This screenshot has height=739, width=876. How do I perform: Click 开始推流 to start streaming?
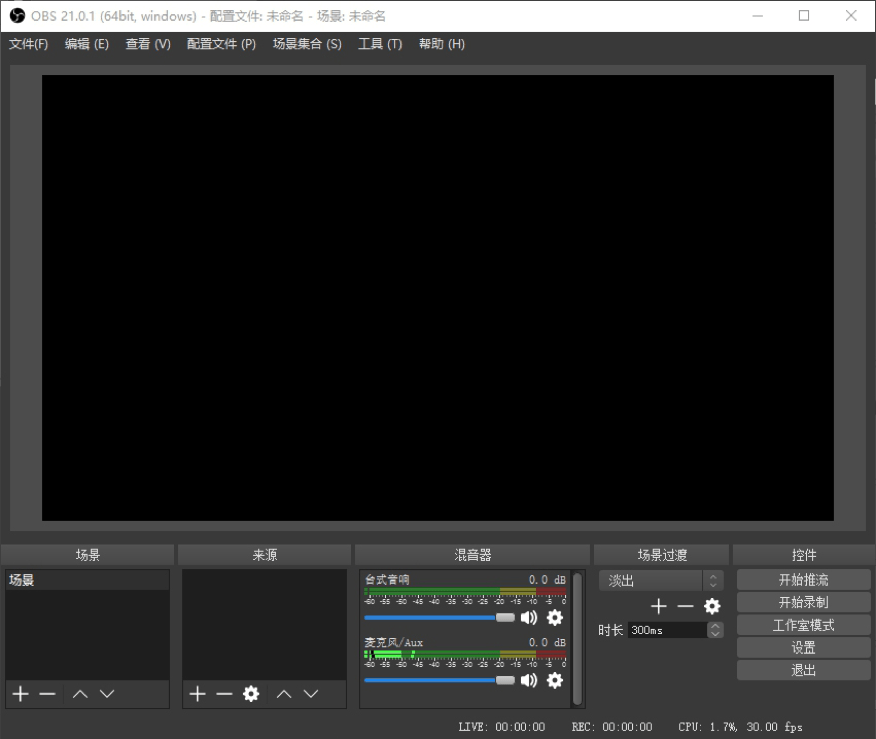pos(803,580)
